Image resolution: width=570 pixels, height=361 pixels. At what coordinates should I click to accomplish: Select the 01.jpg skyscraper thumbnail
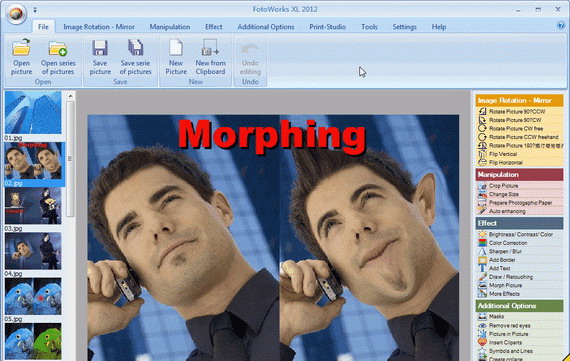(33, 112)
